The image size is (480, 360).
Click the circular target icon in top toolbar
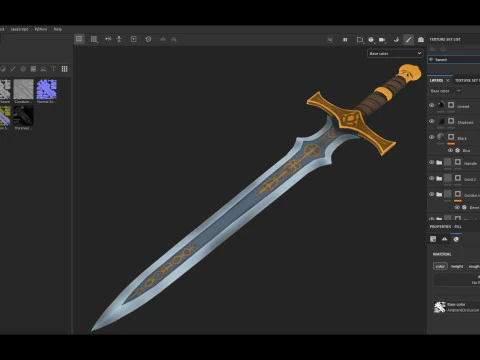tap(148, 39)
